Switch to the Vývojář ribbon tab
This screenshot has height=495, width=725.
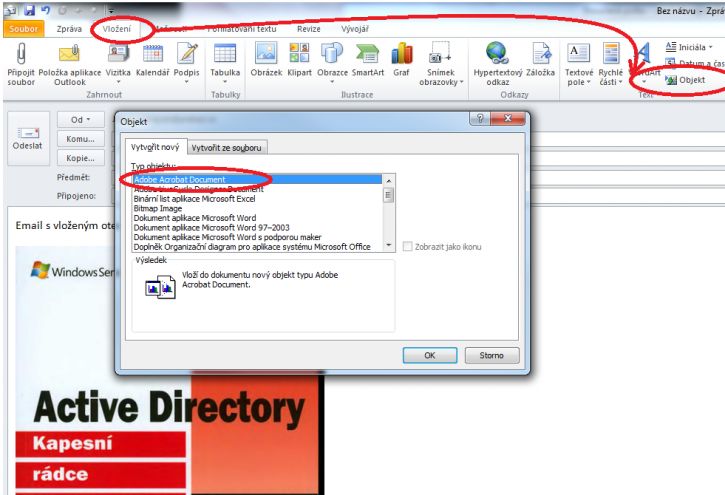pos(355,29)
